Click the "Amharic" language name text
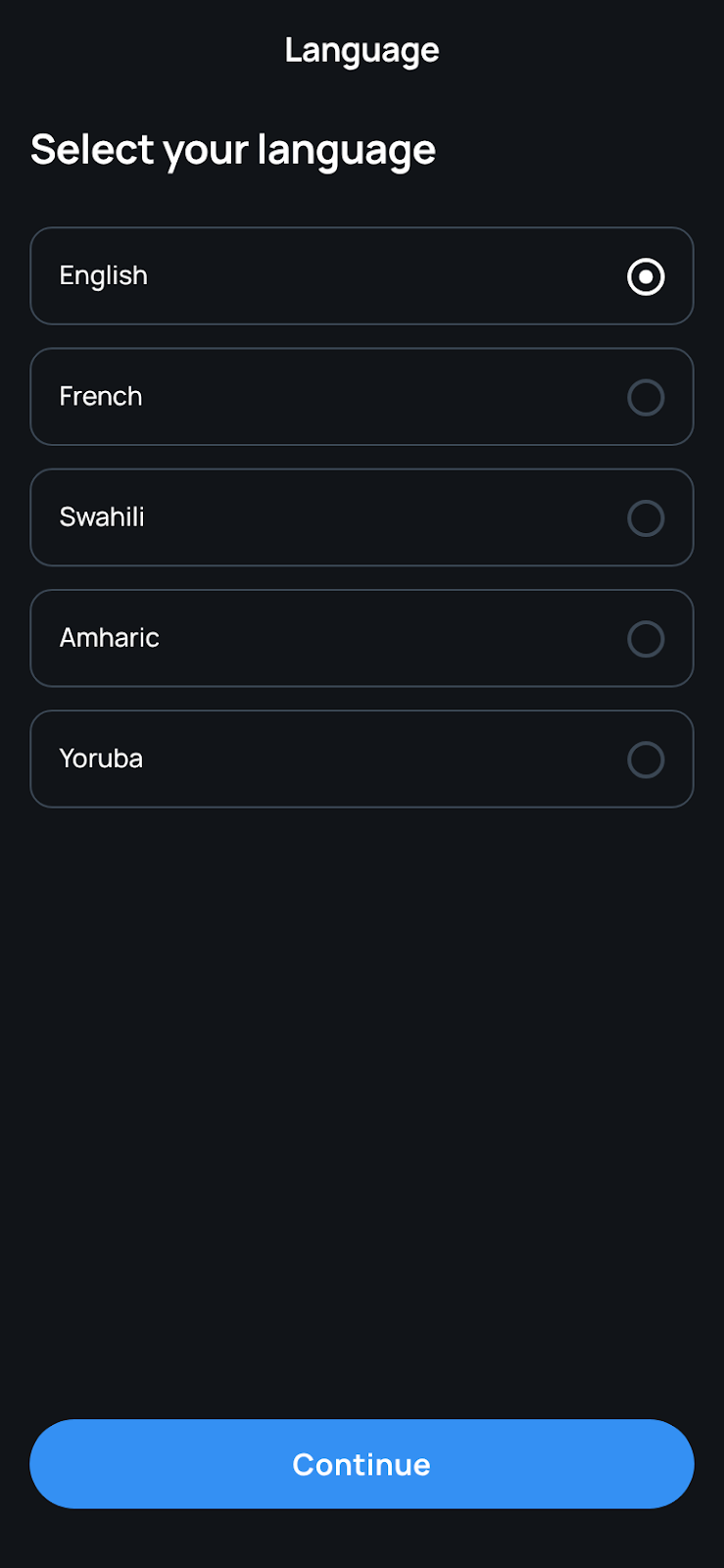 [109, 637]
